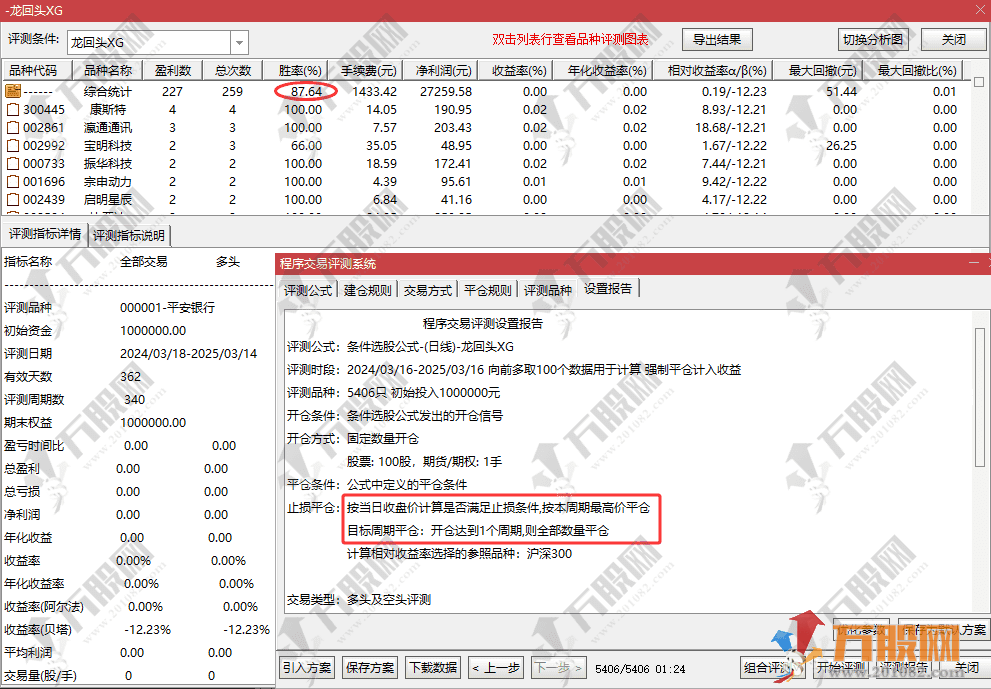Screen dimensions: 991x689
Task: Click the 2024/03/18-2025/03/14 date range value
Action: [188, 354]
